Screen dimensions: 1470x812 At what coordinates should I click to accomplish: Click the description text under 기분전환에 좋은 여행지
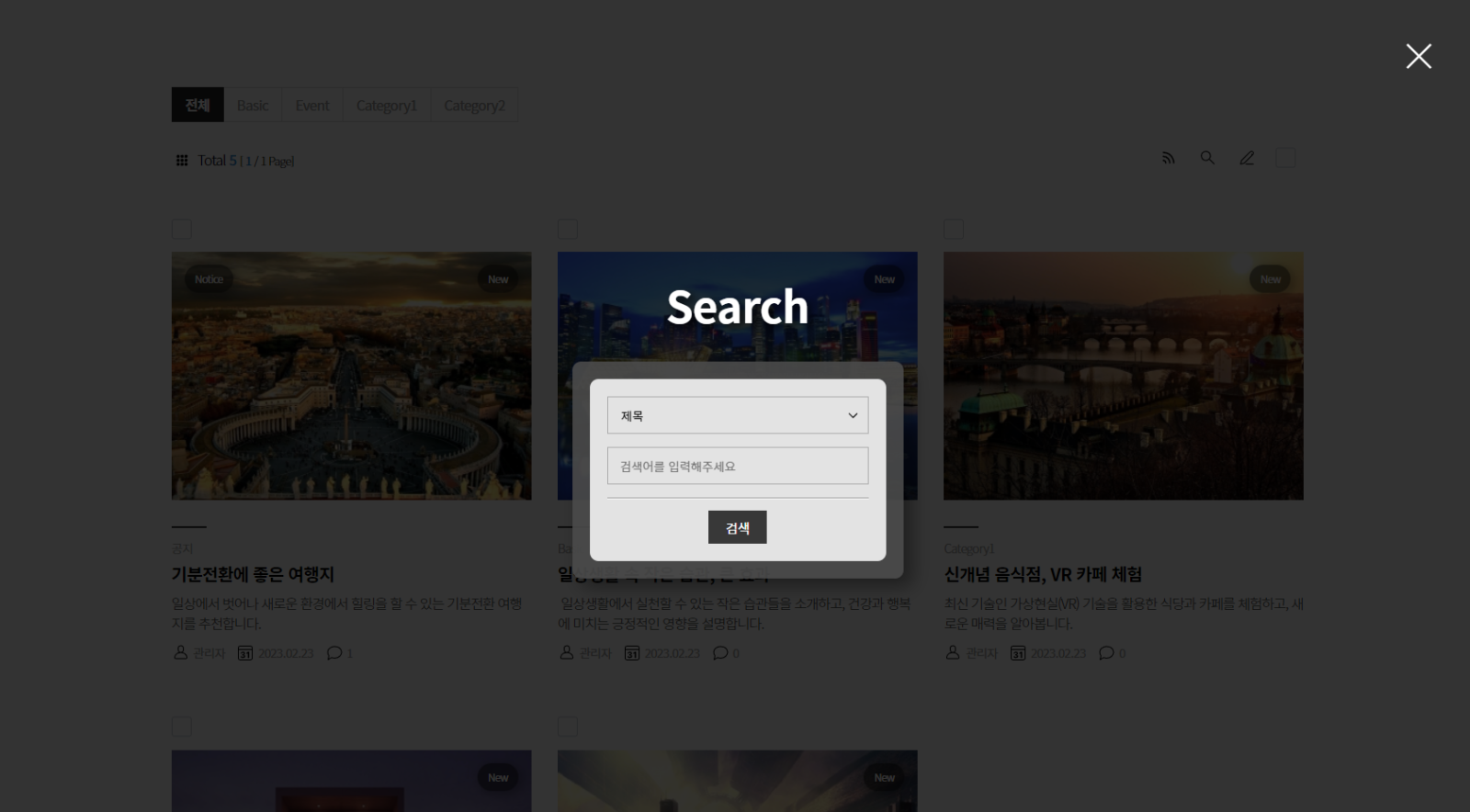[347, 614]
